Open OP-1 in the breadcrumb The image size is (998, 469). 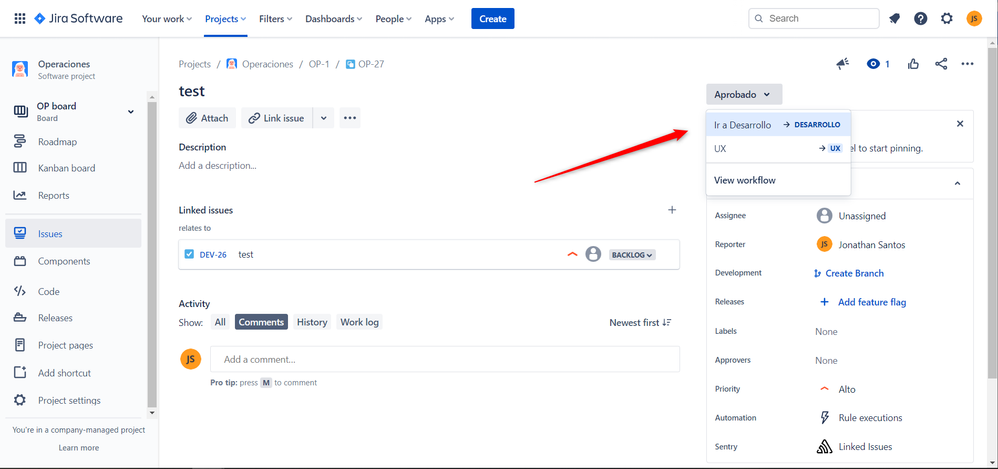(319, 64)
